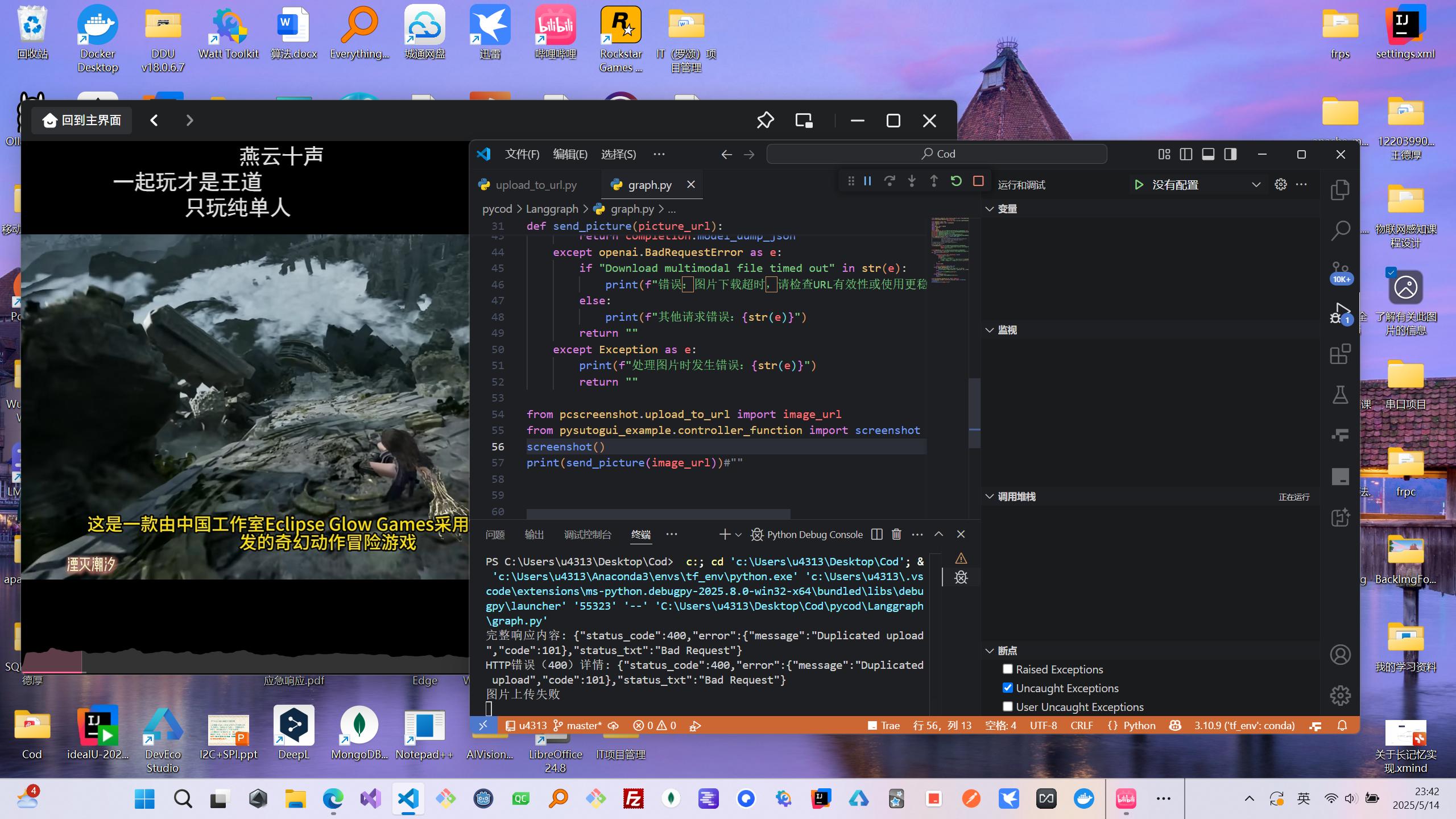
Task: Click the UTF-8 encoding in the status bar
Action: pyautogui.click(x=1043, y=725)
